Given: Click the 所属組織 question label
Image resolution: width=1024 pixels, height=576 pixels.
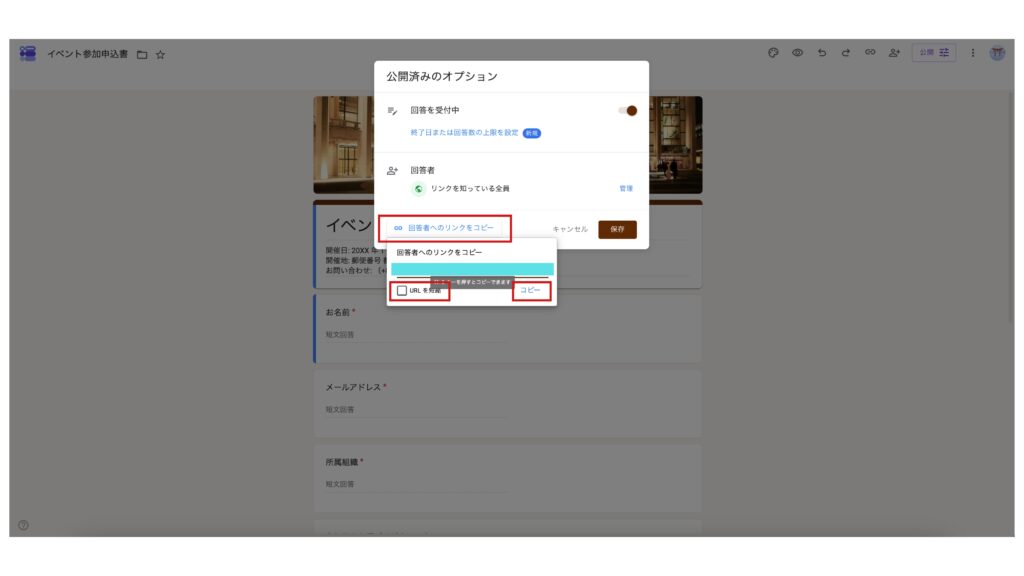Looking at the screenshot, I should tap(342, 462).
